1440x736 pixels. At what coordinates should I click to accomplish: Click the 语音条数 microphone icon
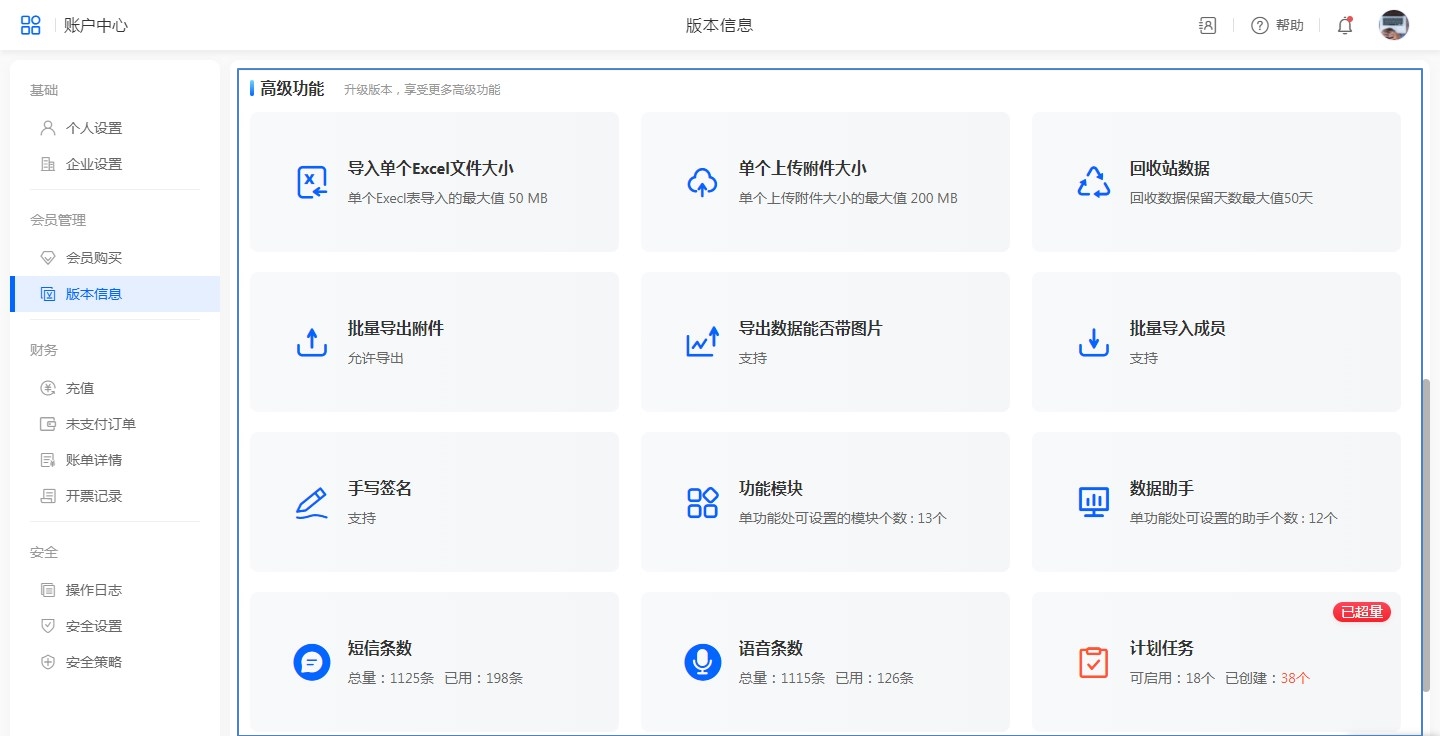pos(703,662)
